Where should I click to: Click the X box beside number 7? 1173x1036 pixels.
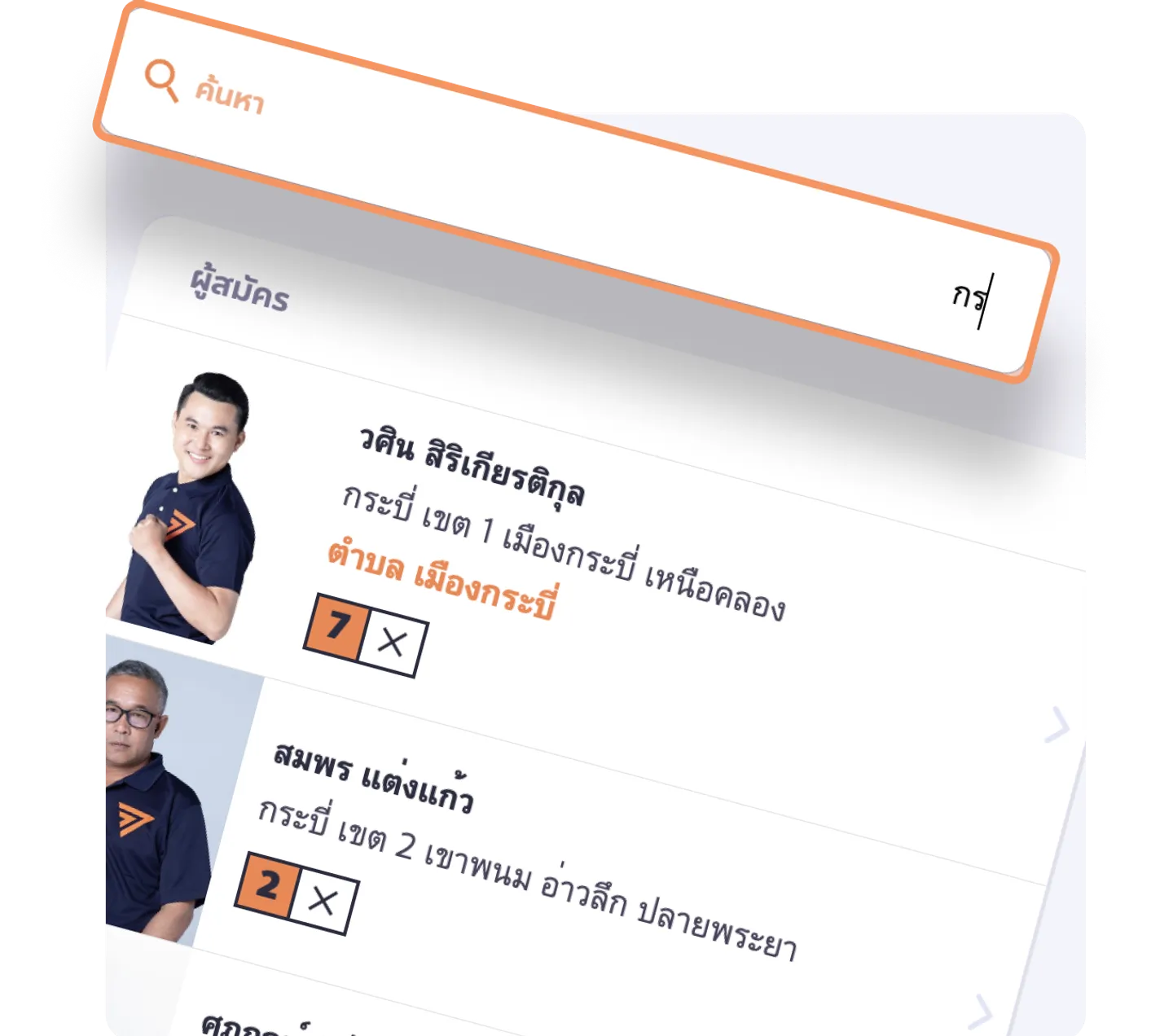[x=393, y=643]
